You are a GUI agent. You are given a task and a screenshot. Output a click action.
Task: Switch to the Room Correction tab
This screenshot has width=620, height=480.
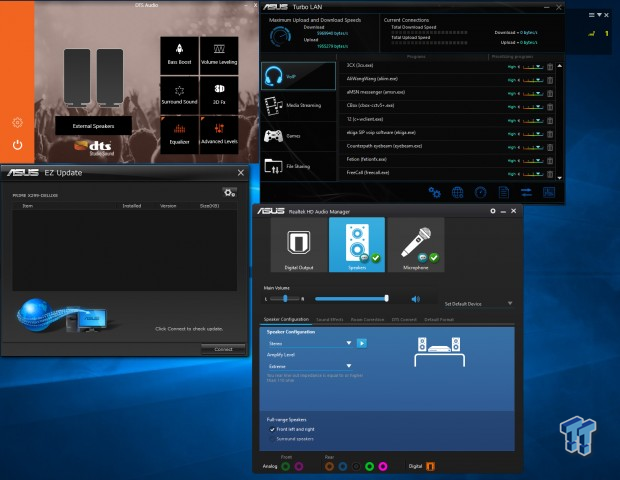point(367,319)
